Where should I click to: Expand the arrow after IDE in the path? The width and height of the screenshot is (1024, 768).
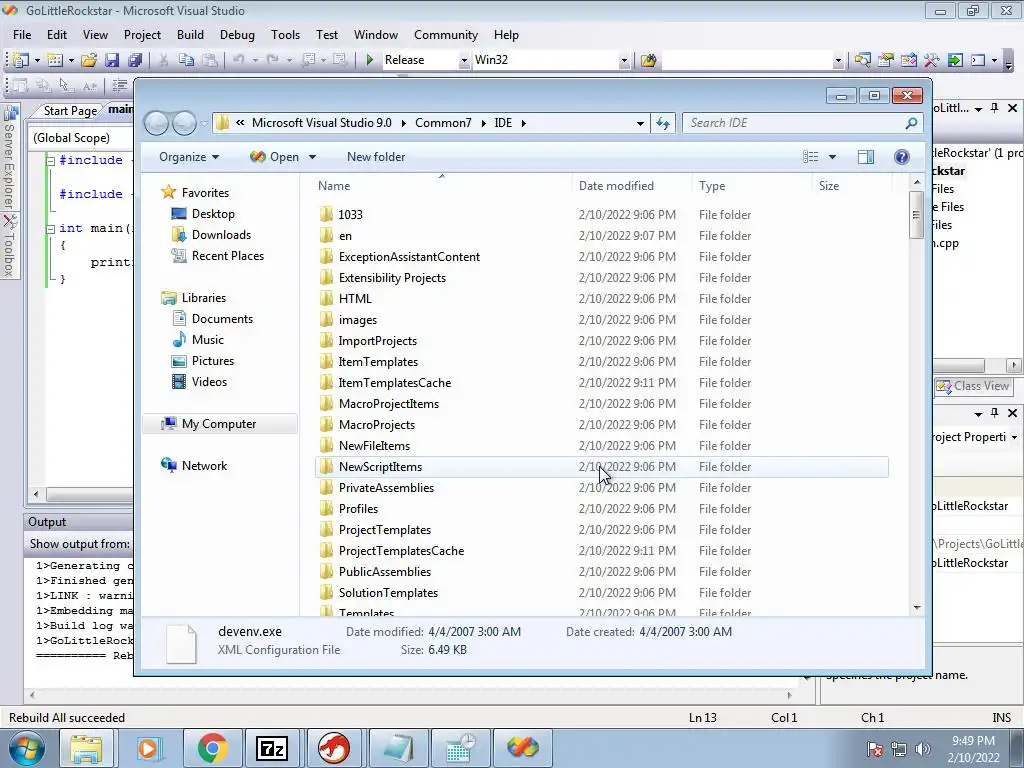[x=523, y=123]
